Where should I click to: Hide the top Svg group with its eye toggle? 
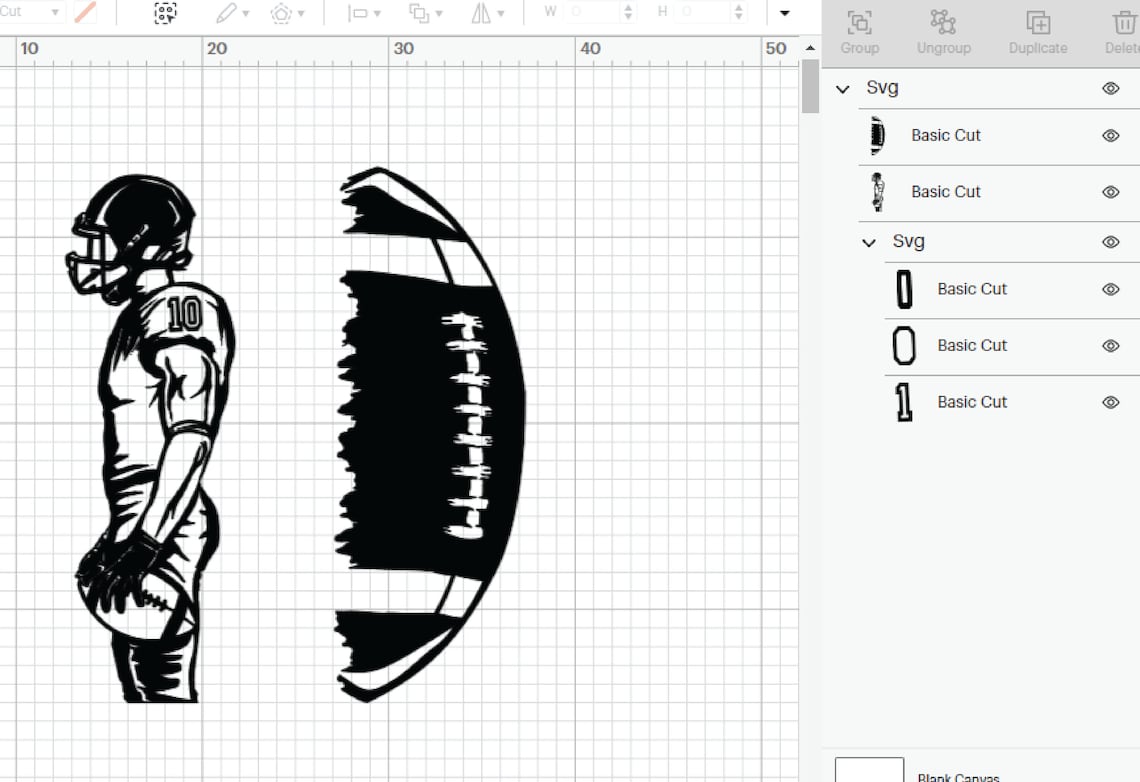[x=1111, y=88]
